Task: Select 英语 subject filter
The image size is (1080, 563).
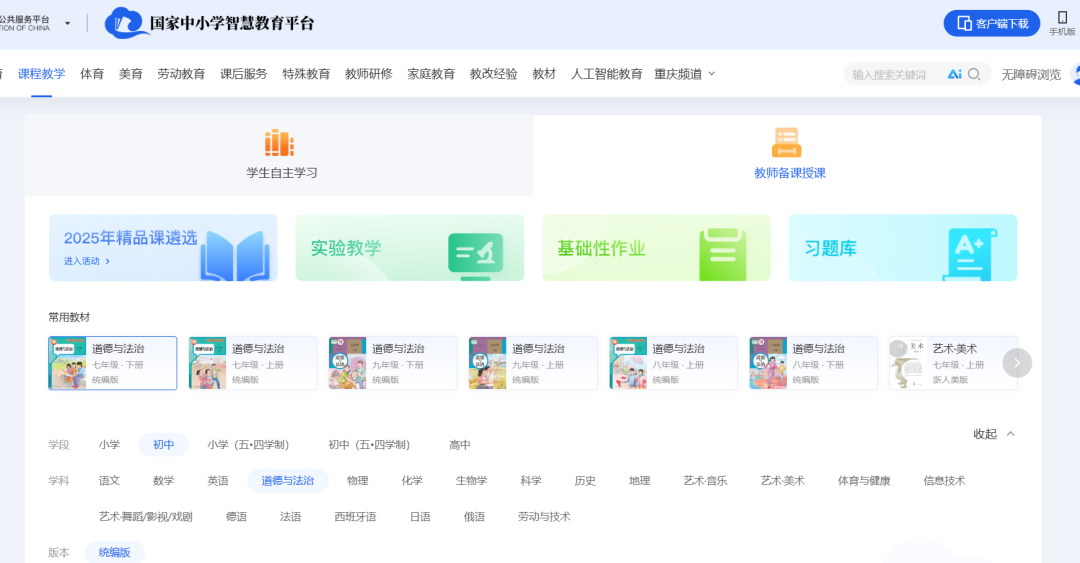Action: tap(218, 480)
